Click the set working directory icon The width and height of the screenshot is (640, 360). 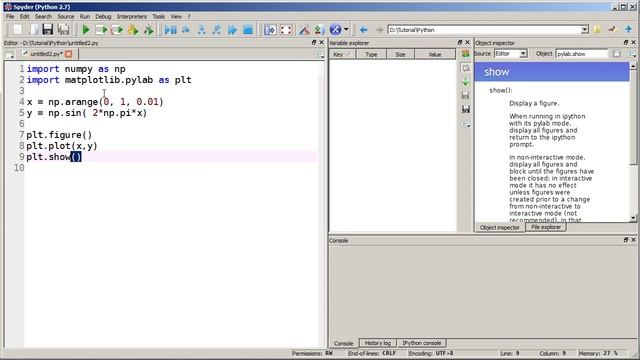point(612,29)
